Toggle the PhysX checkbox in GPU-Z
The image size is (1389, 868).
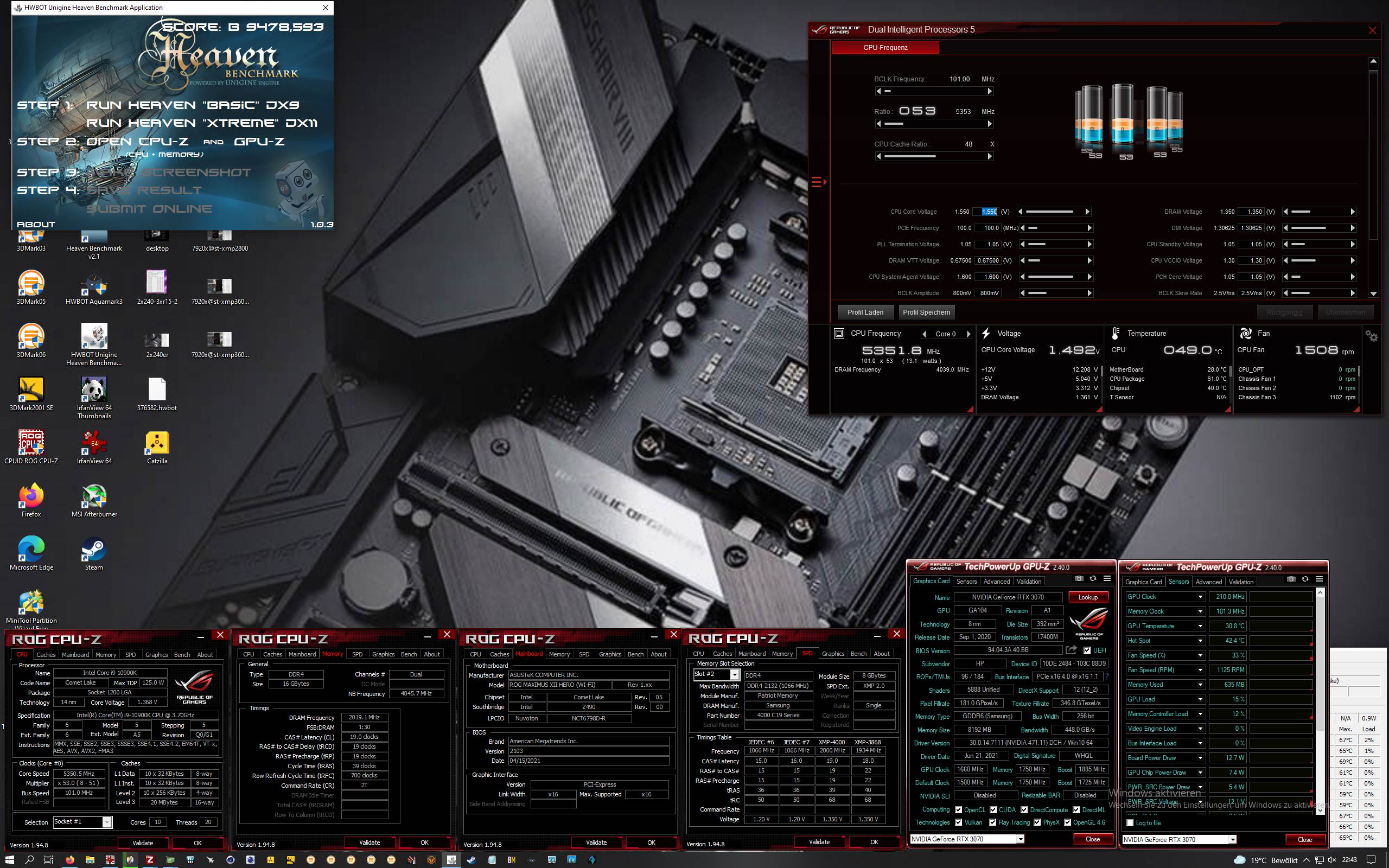pos(1037,822)
